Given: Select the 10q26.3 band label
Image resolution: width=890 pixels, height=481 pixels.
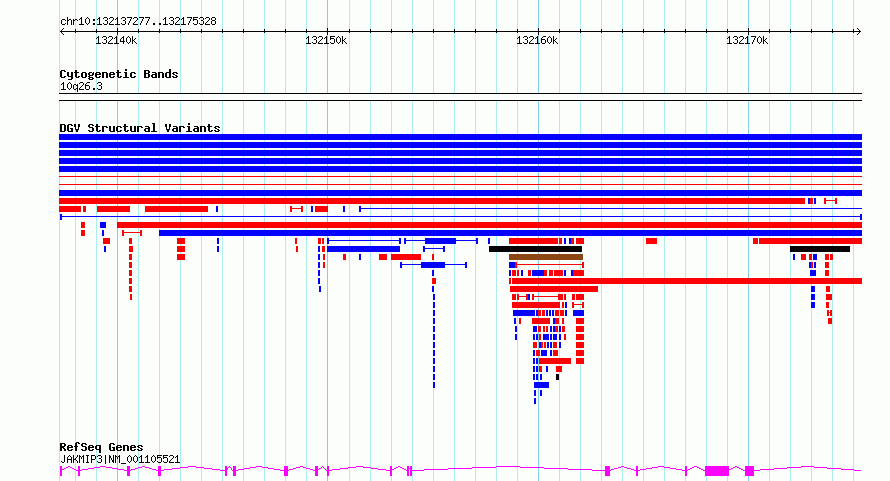Looking at the screenshot, I should pyautogui.click(x=81, y=86).
